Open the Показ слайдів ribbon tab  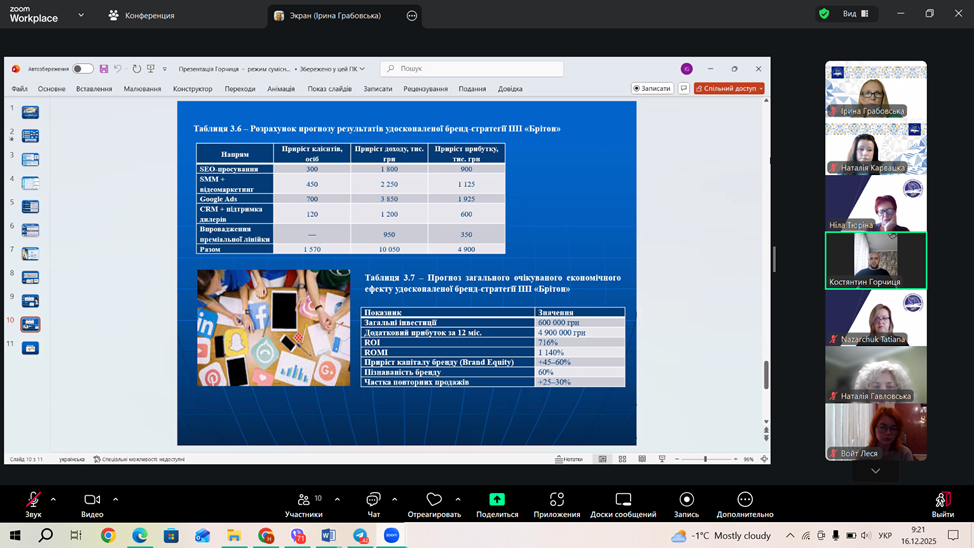[329, 89]
